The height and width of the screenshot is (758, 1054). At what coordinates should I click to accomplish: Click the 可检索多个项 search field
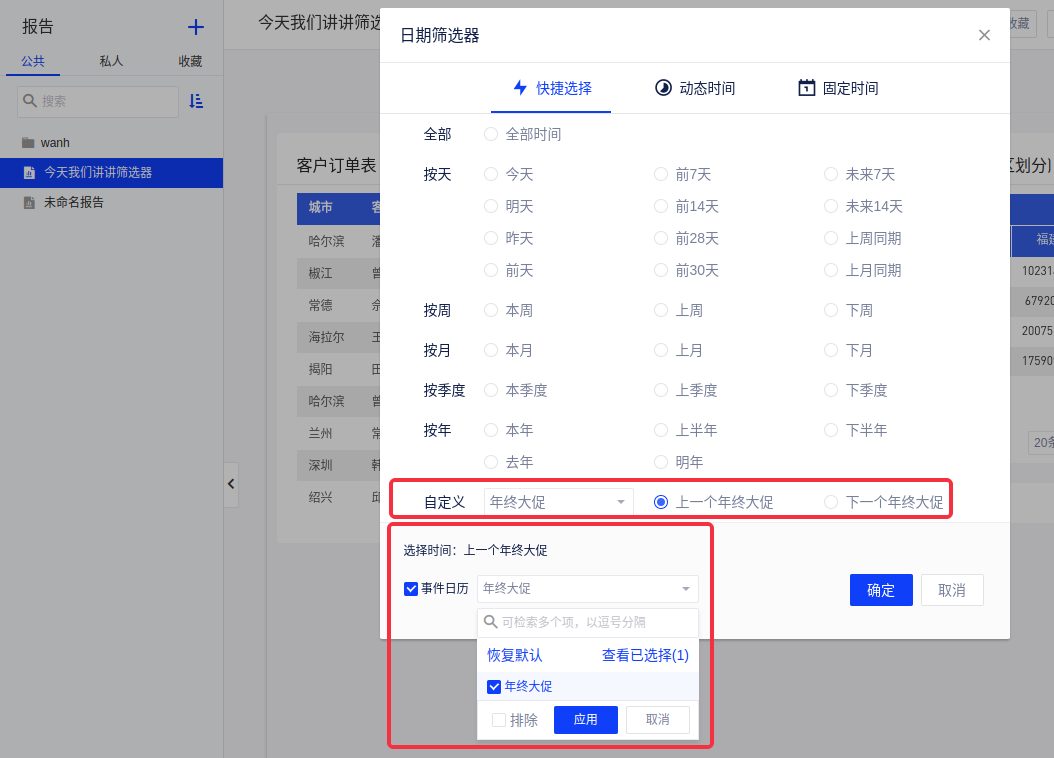coord(595,622)
